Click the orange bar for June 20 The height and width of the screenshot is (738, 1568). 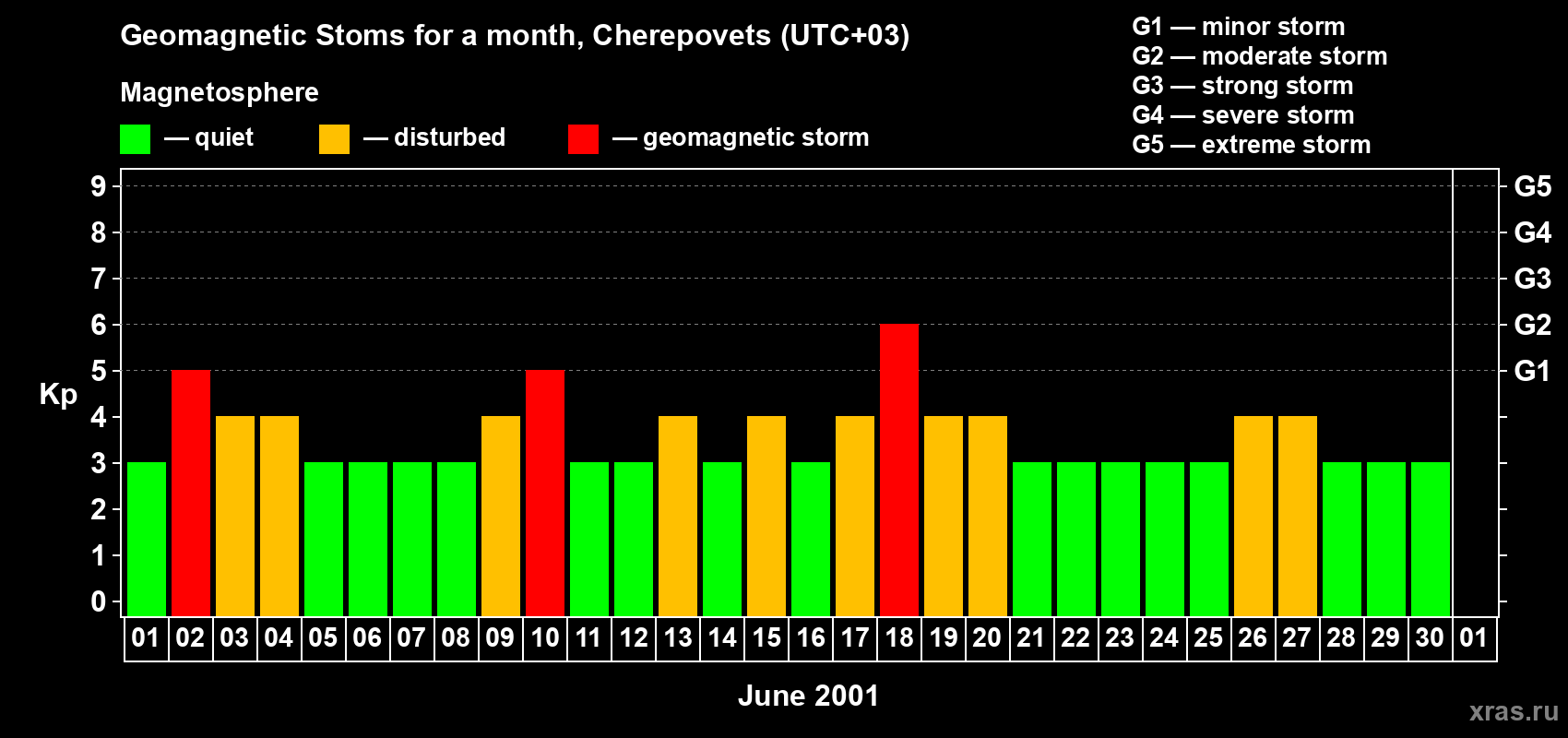[x=988, y=516]
